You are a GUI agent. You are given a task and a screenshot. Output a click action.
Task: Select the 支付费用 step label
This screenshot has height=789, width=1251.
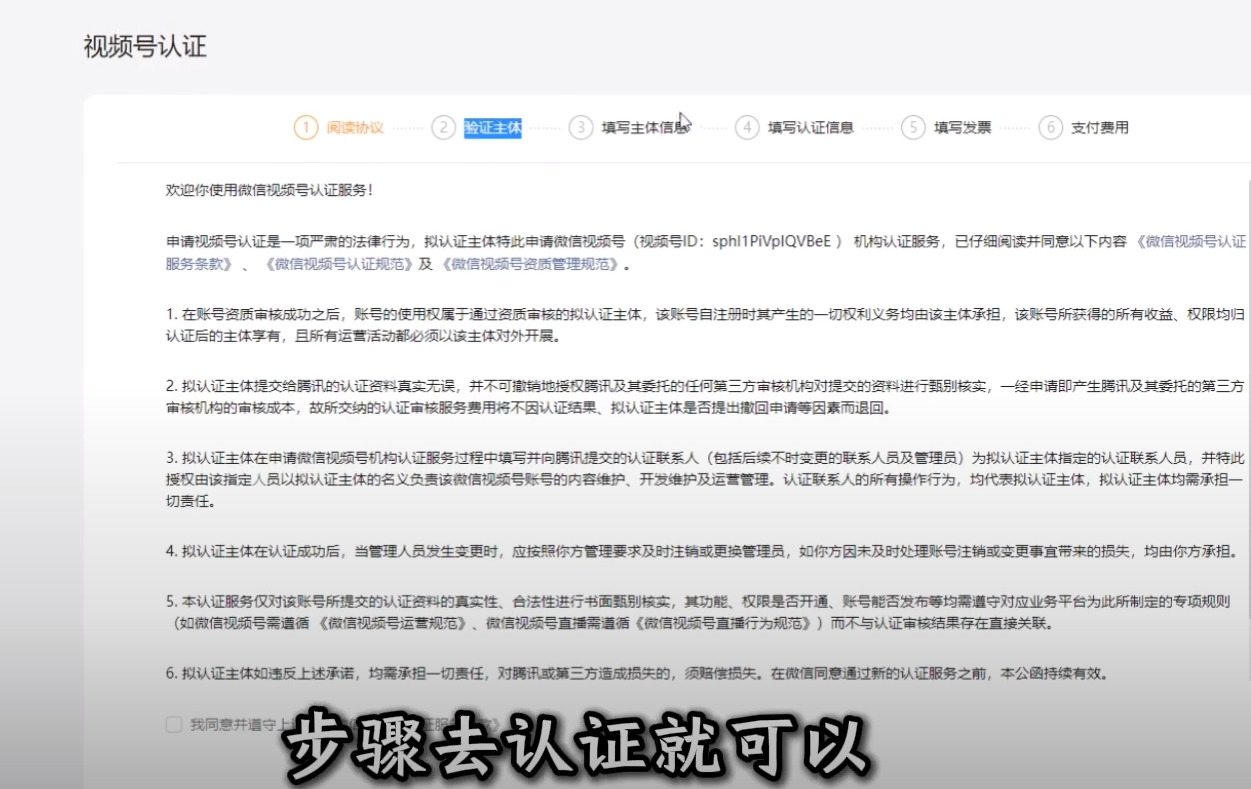[1100, 128]
